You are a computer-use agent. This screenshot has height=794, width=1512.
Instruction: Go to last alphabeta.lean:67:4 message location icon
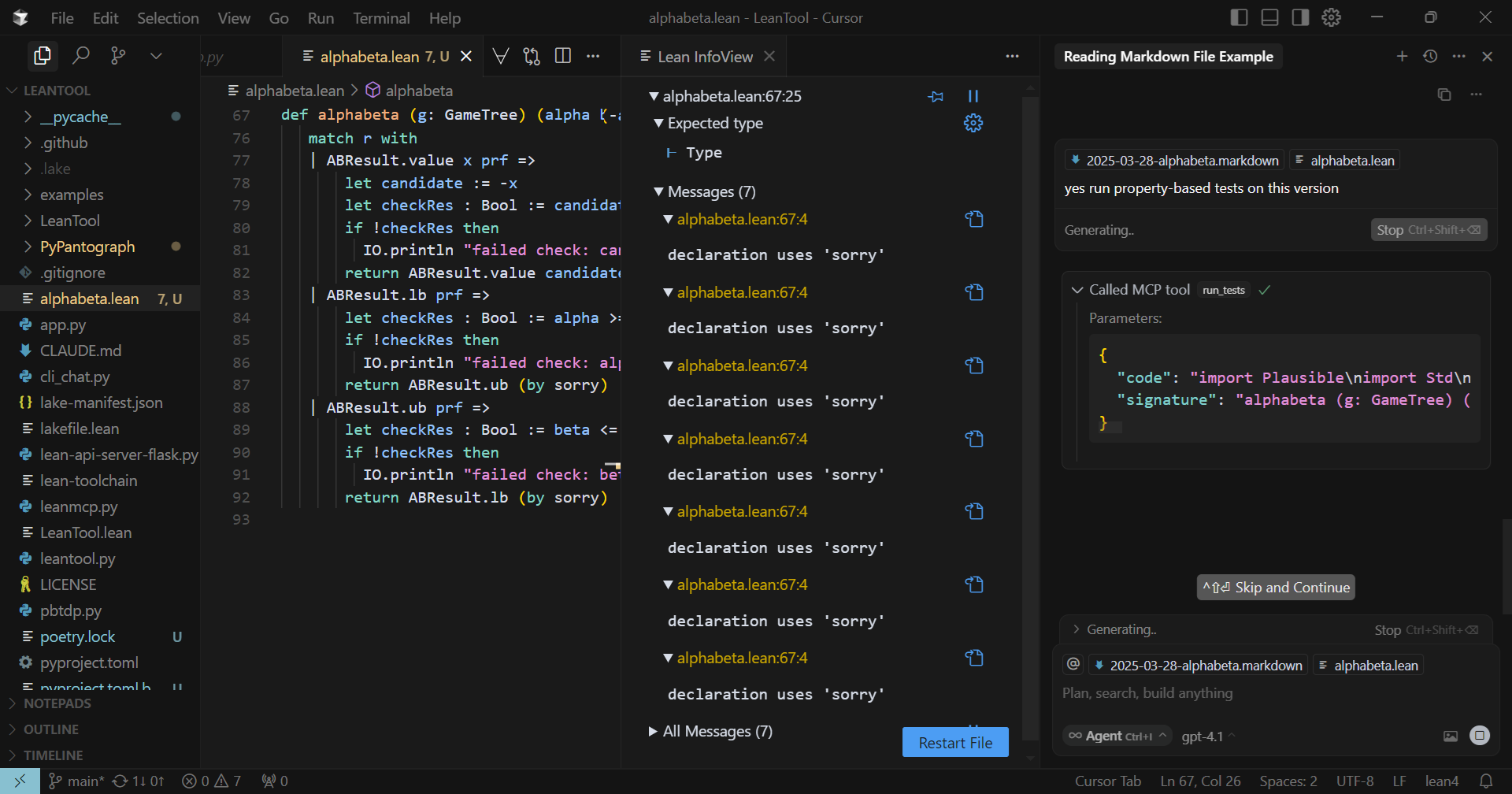click(x=974, y=658)
